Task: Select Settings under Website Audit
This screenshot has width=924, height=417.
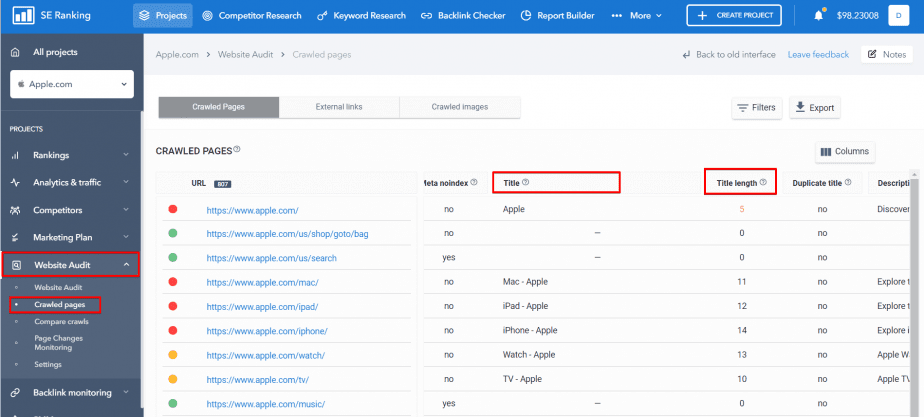Action: pos(48,365)
